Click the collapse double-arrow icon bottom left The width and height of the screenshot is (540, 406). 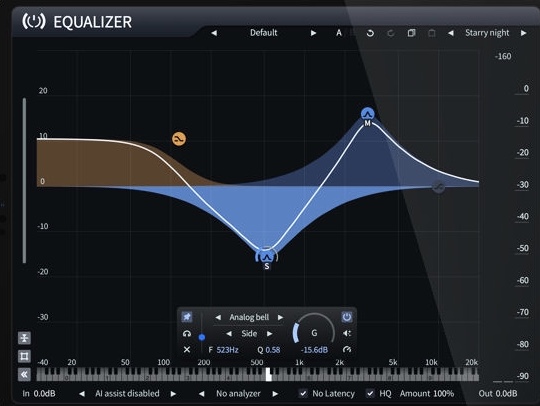tap(24, 374)
